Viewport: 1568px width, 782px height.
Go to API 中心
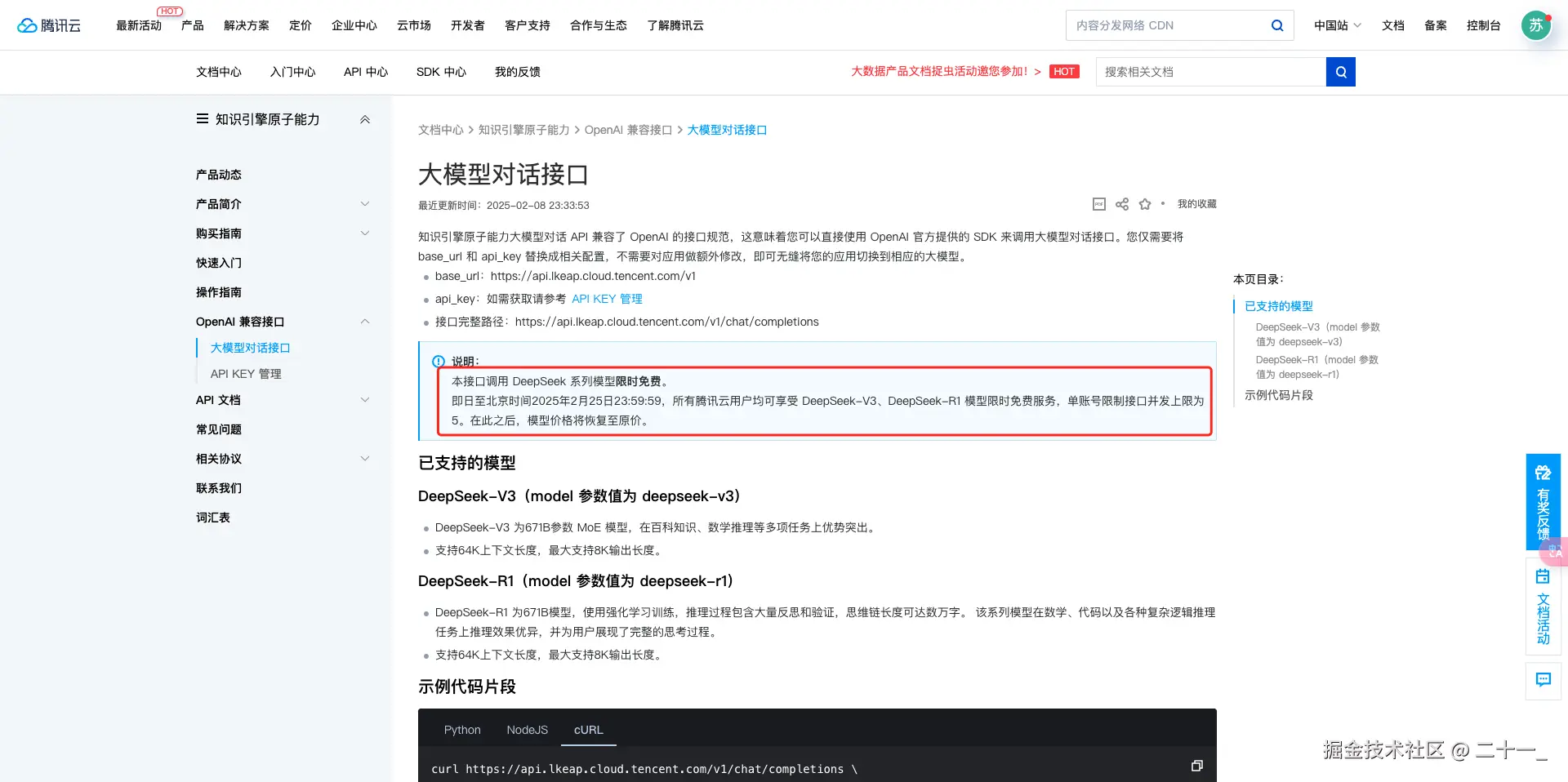pos(366,72)
